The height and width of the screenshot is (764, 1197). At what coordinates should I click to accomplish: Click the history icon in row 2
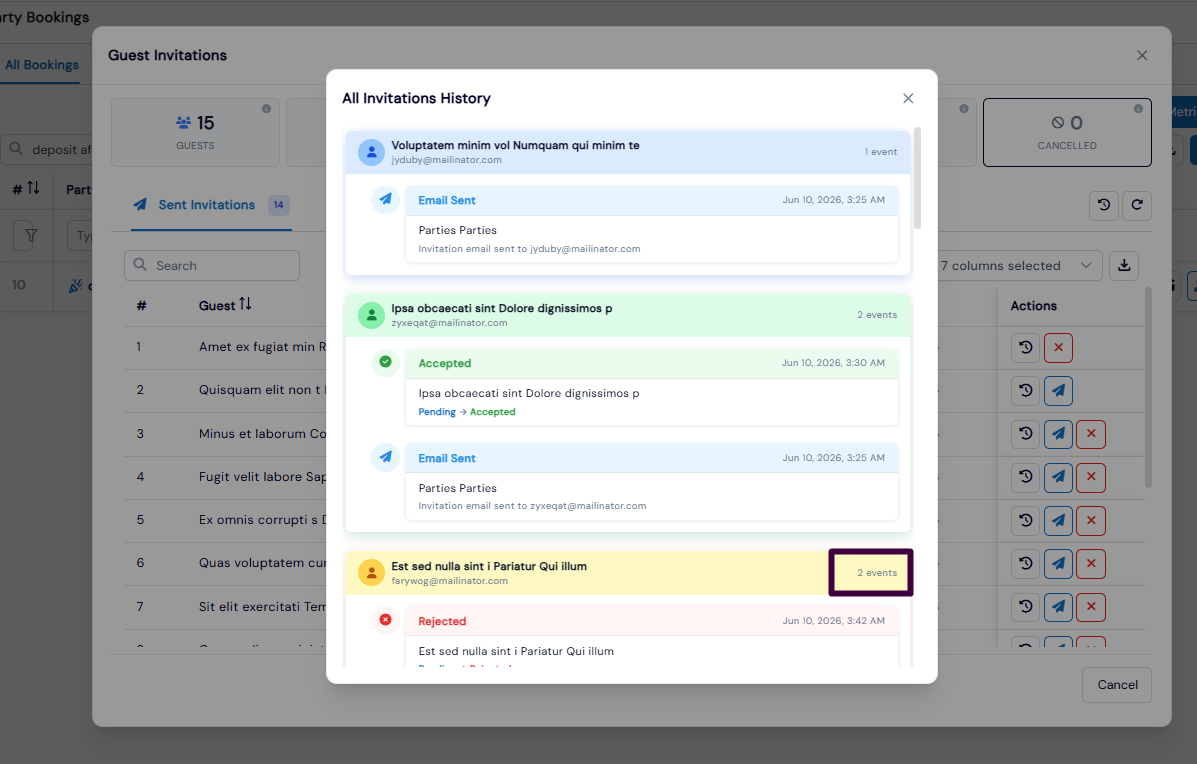[1025, 391]
